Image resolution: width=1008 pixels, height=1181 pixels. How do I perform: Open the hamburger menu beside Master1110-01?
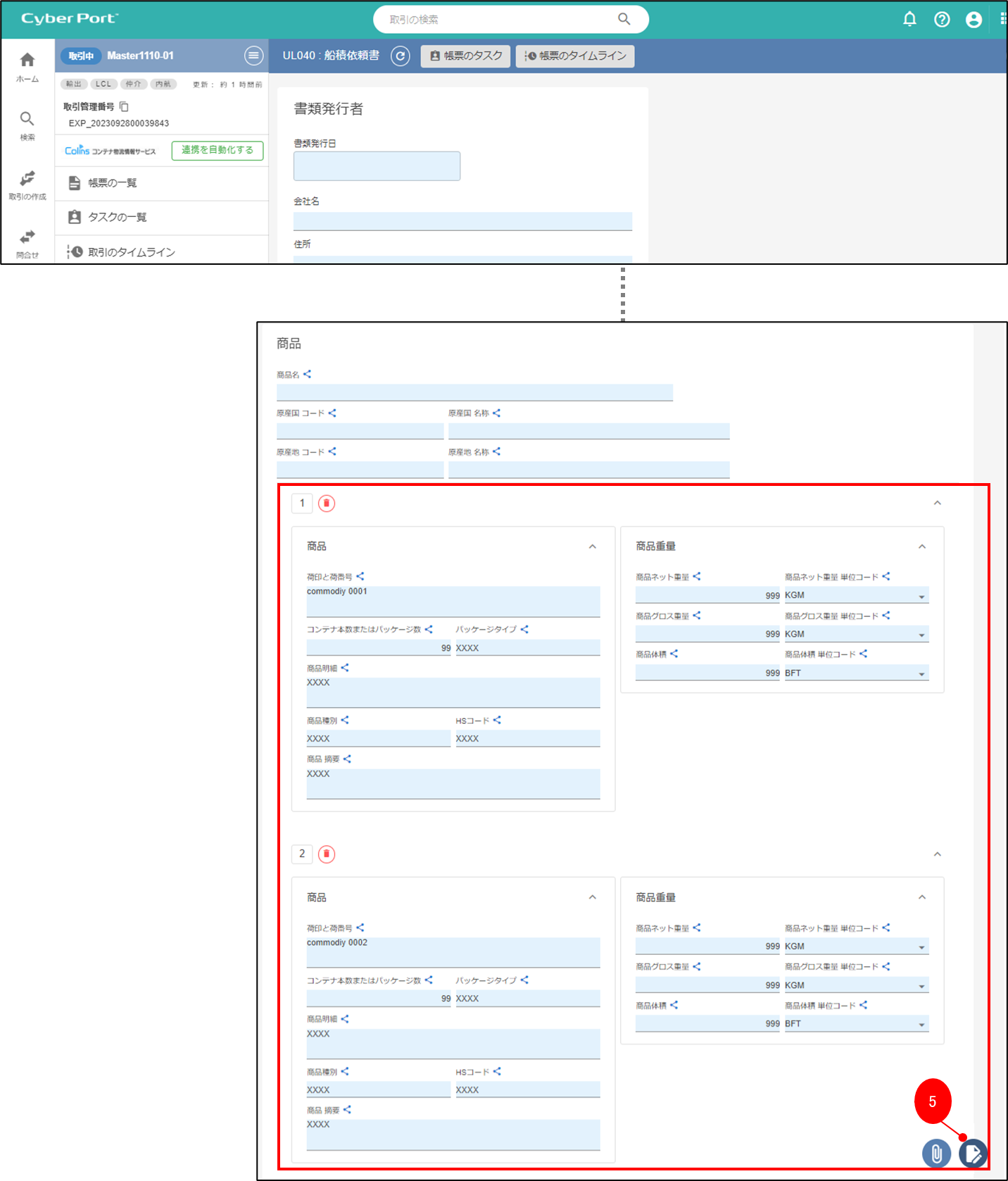253,56
